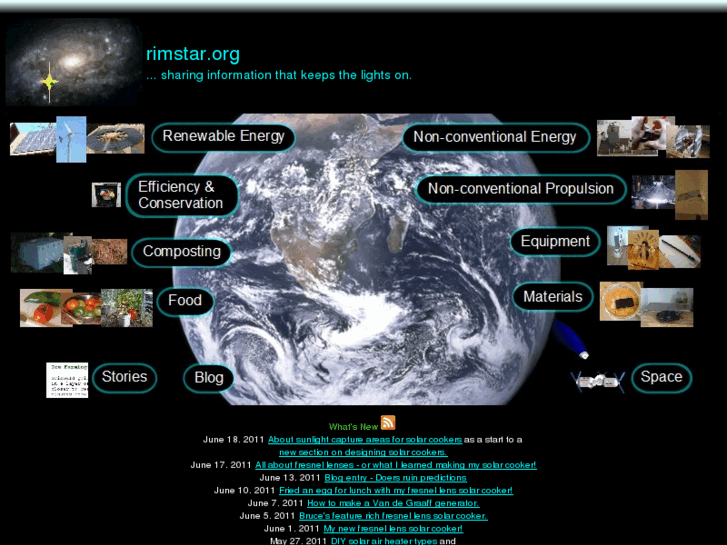Viewport: 727px width, 545px height.
Task: Click the thumbnail beside Efficiency & Conservation
Action: point(106,194)
